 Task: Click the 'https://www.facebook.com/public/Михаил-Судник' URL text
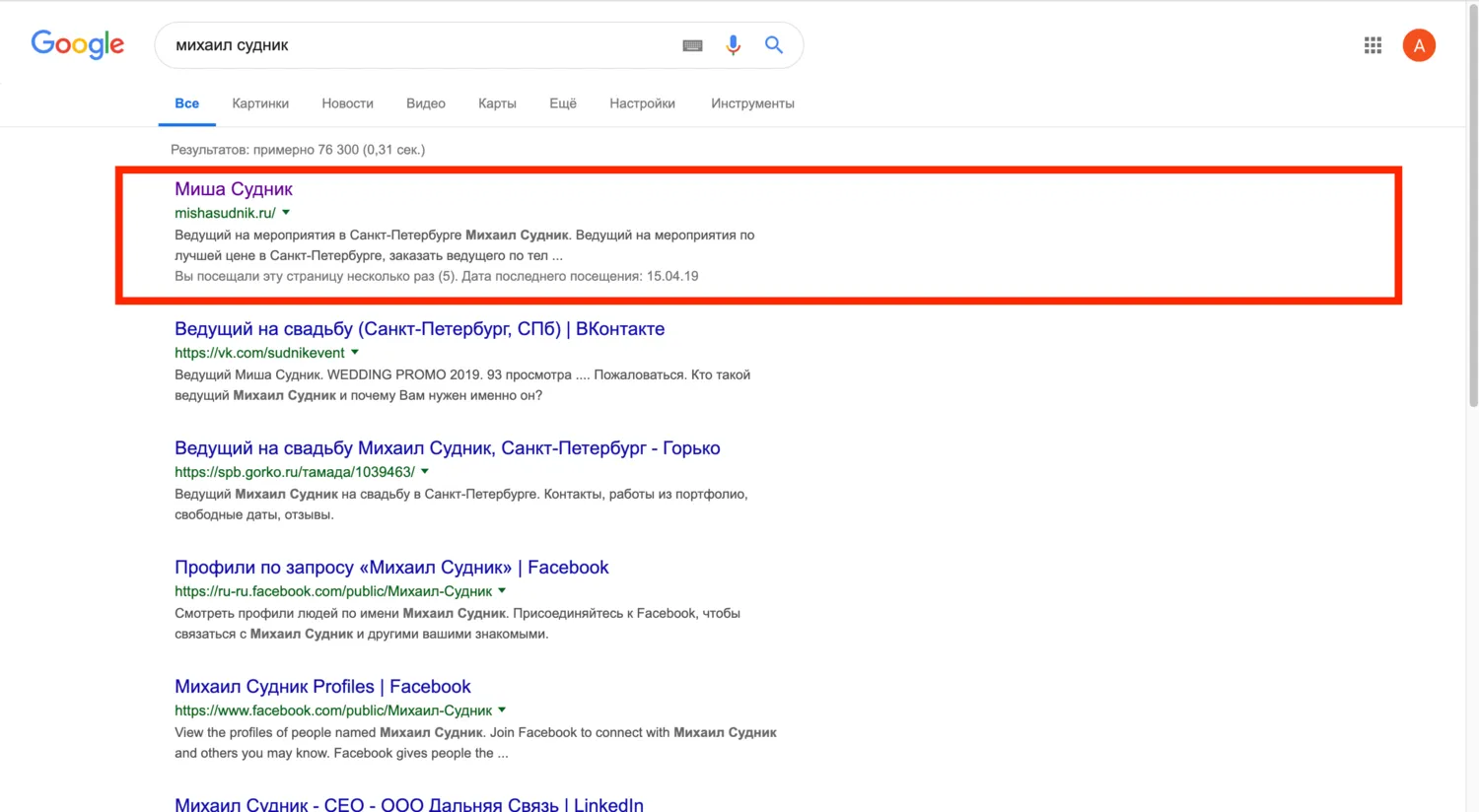click(333, 710)
